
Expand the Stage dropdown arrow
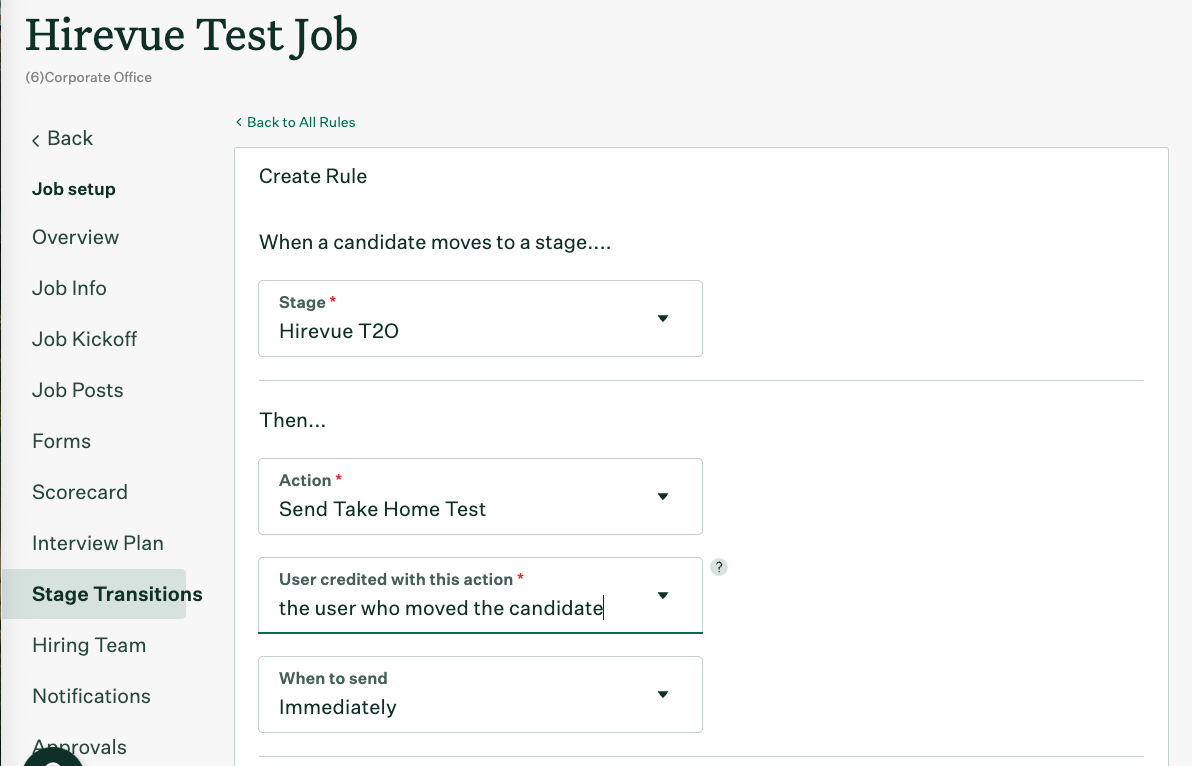coord(663,318)
